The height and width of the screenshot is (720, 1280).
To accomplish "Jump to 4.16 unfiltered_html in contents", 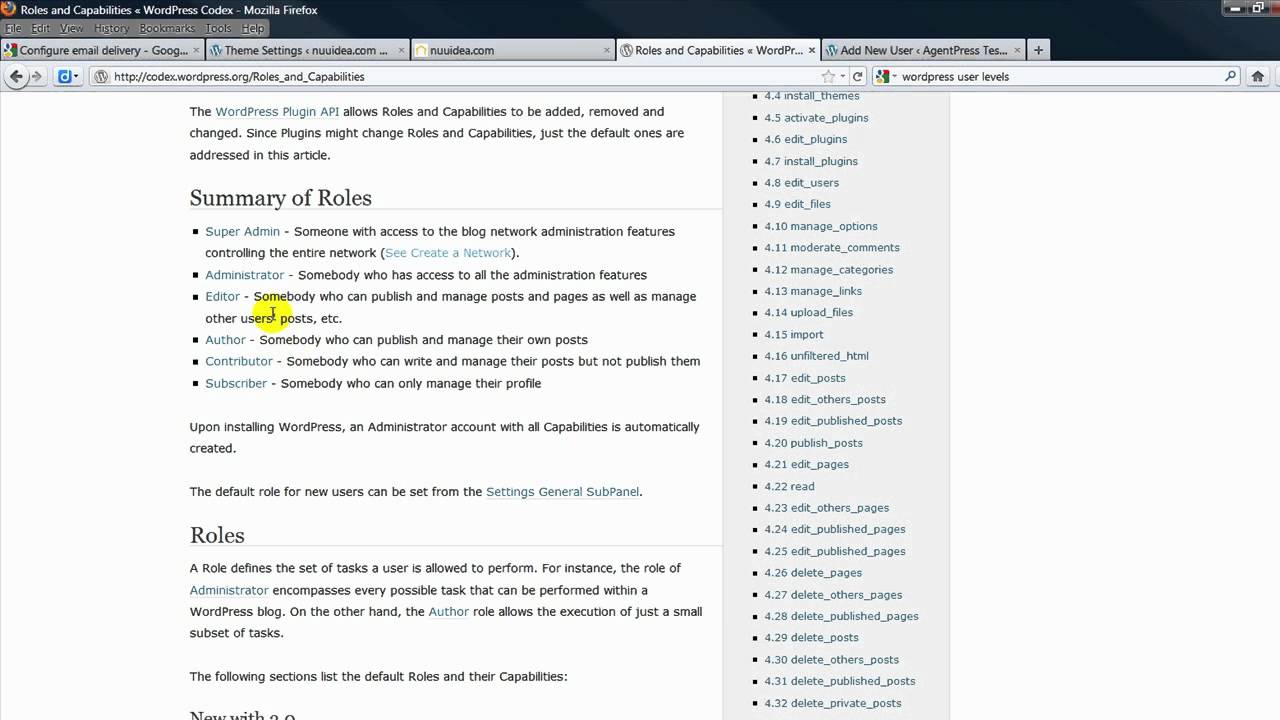I will pyautogui.click(x=816, y=356).
